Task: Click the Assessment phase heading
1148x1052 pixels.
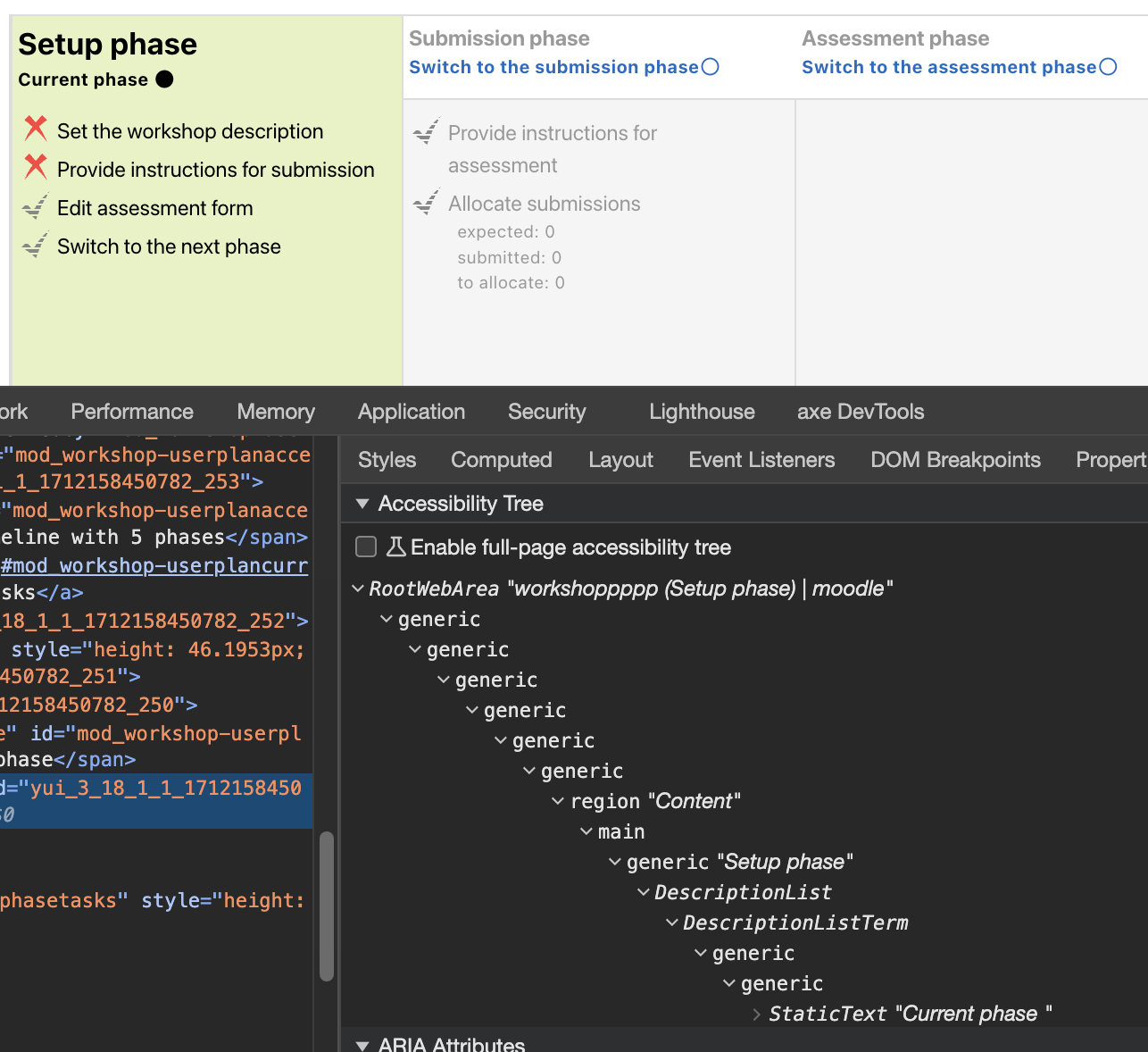Action: (895, 38)
